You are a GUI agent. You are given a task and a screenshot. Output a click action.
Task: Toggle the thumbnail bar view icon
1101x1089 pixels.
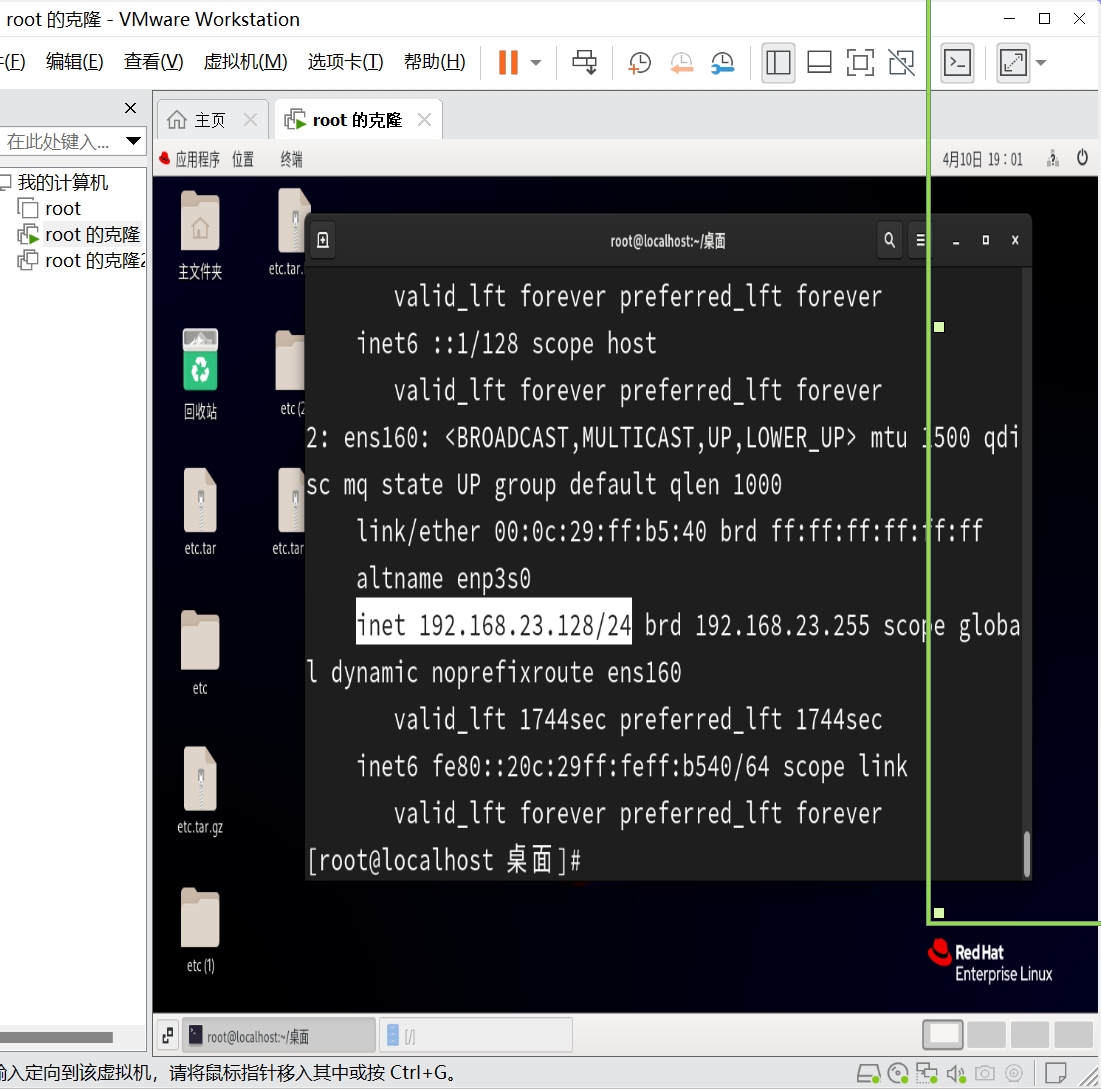819,62
